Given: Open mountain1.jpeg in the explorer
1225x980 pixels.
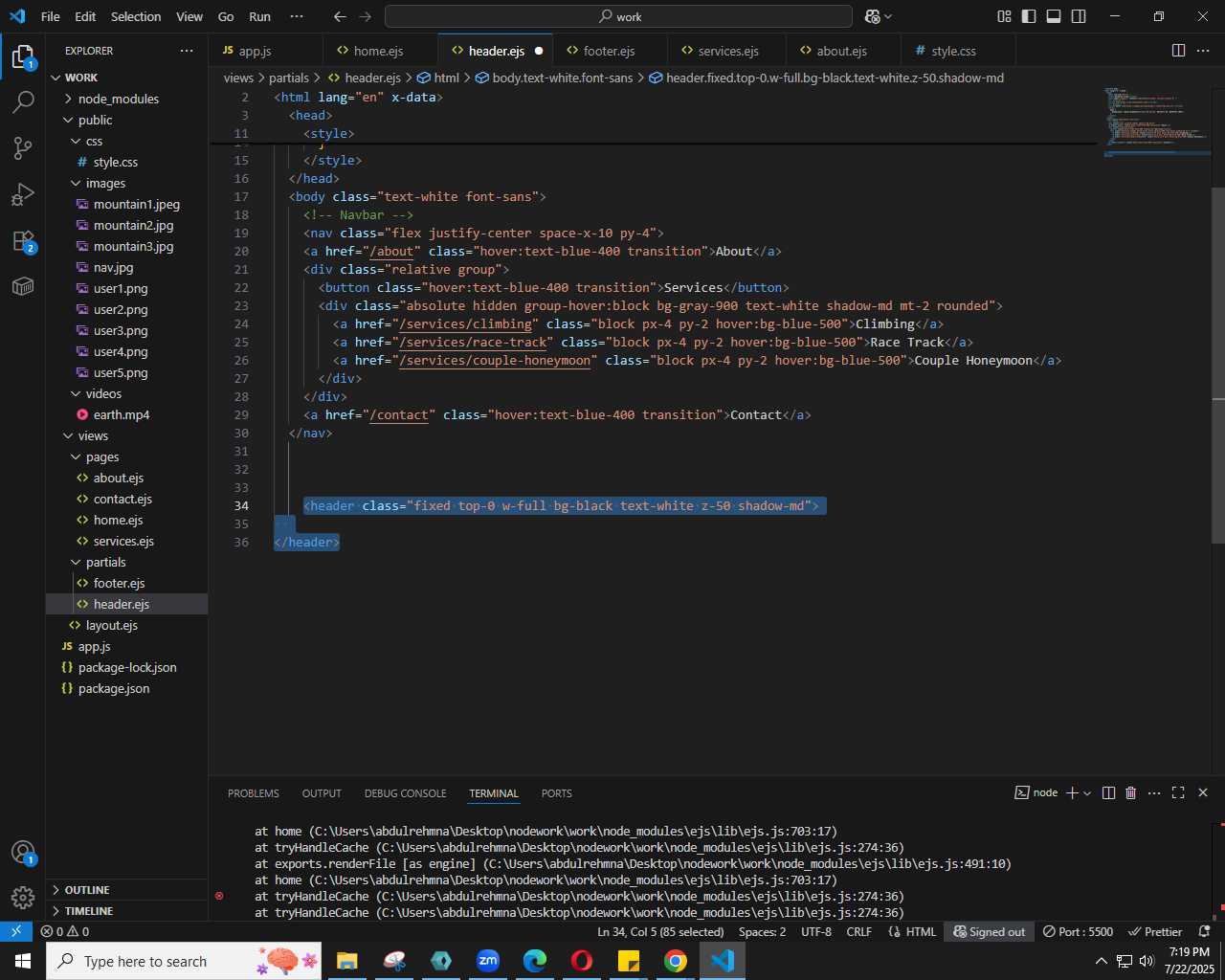Looking at the screenshot, I should coord(126,204).
